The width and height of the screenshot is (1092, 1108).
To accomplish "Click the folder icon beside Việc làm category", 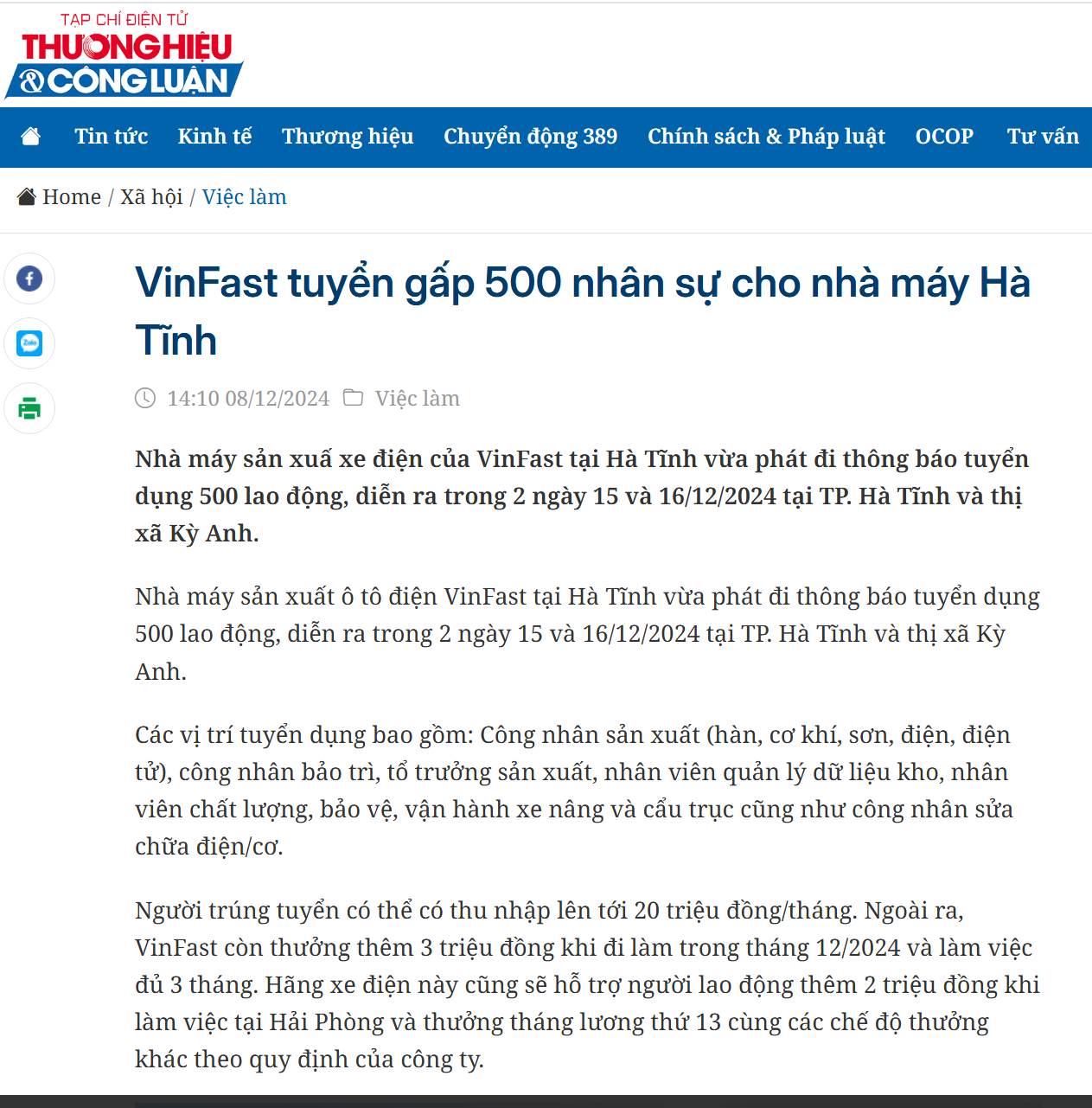I will coord(353,398).
